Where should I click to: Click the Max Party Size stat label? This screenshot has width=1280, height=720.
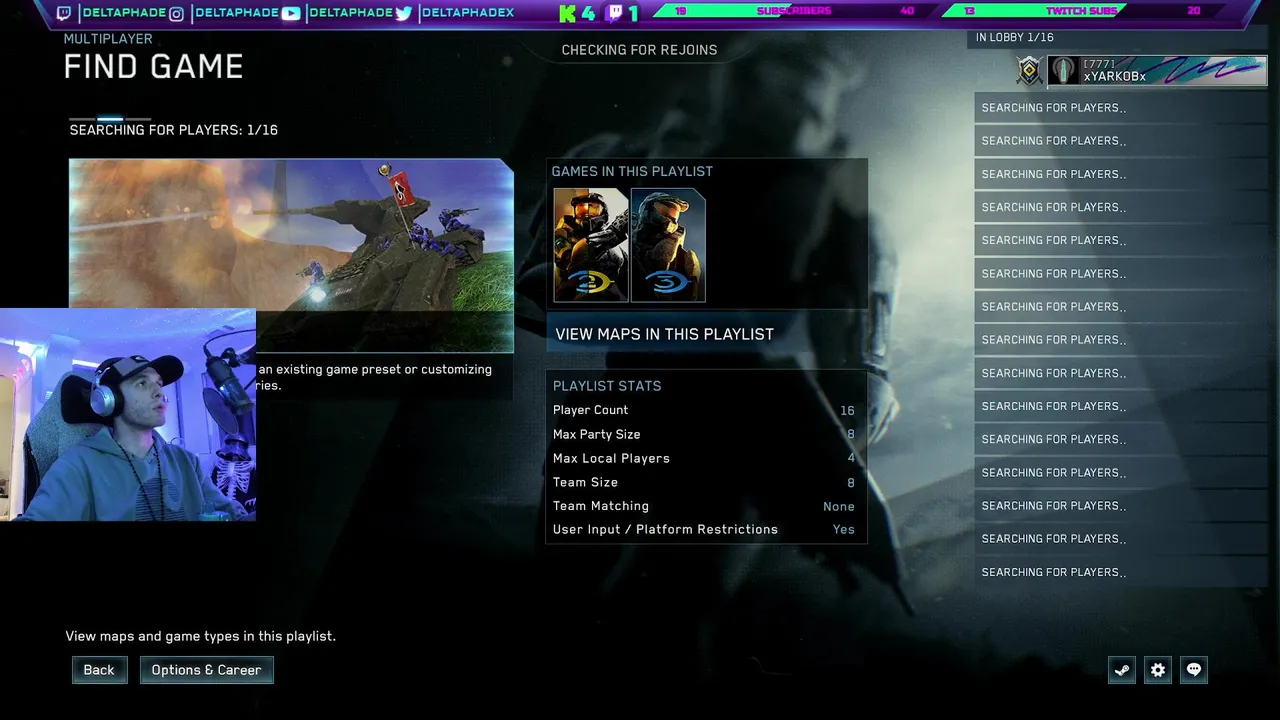point(597,434)
